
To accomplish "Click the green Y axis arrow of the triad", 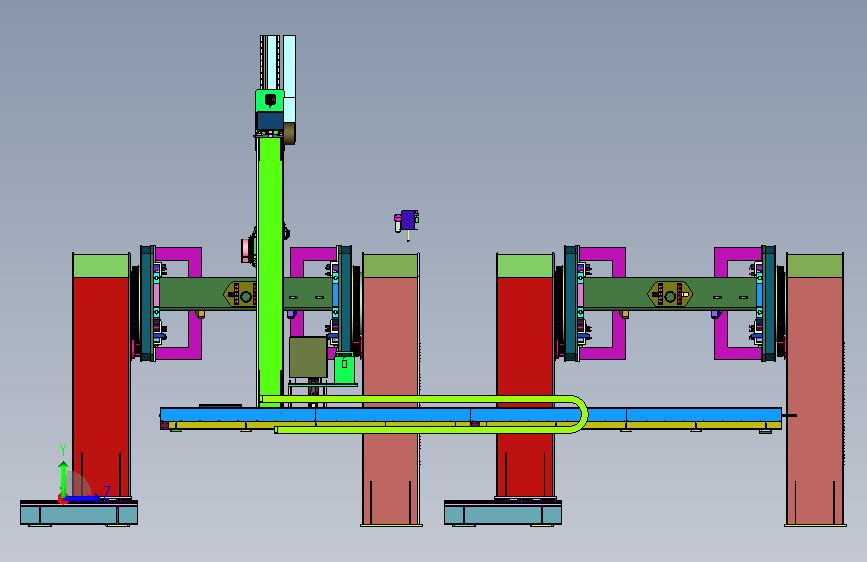I will (x=63, y=479).
